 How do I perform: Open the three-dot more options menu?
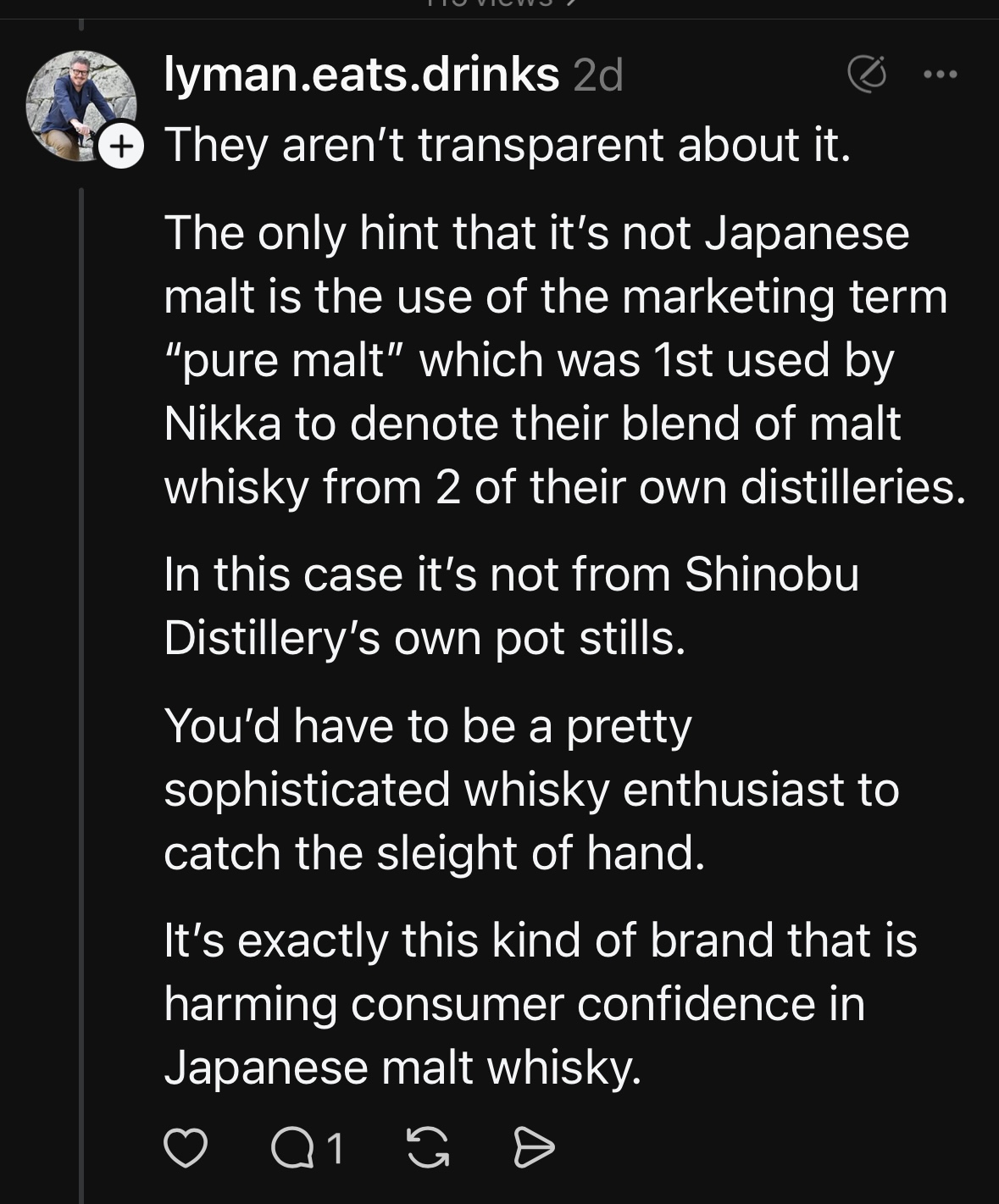pyautogui.click(x=941, y=75)
